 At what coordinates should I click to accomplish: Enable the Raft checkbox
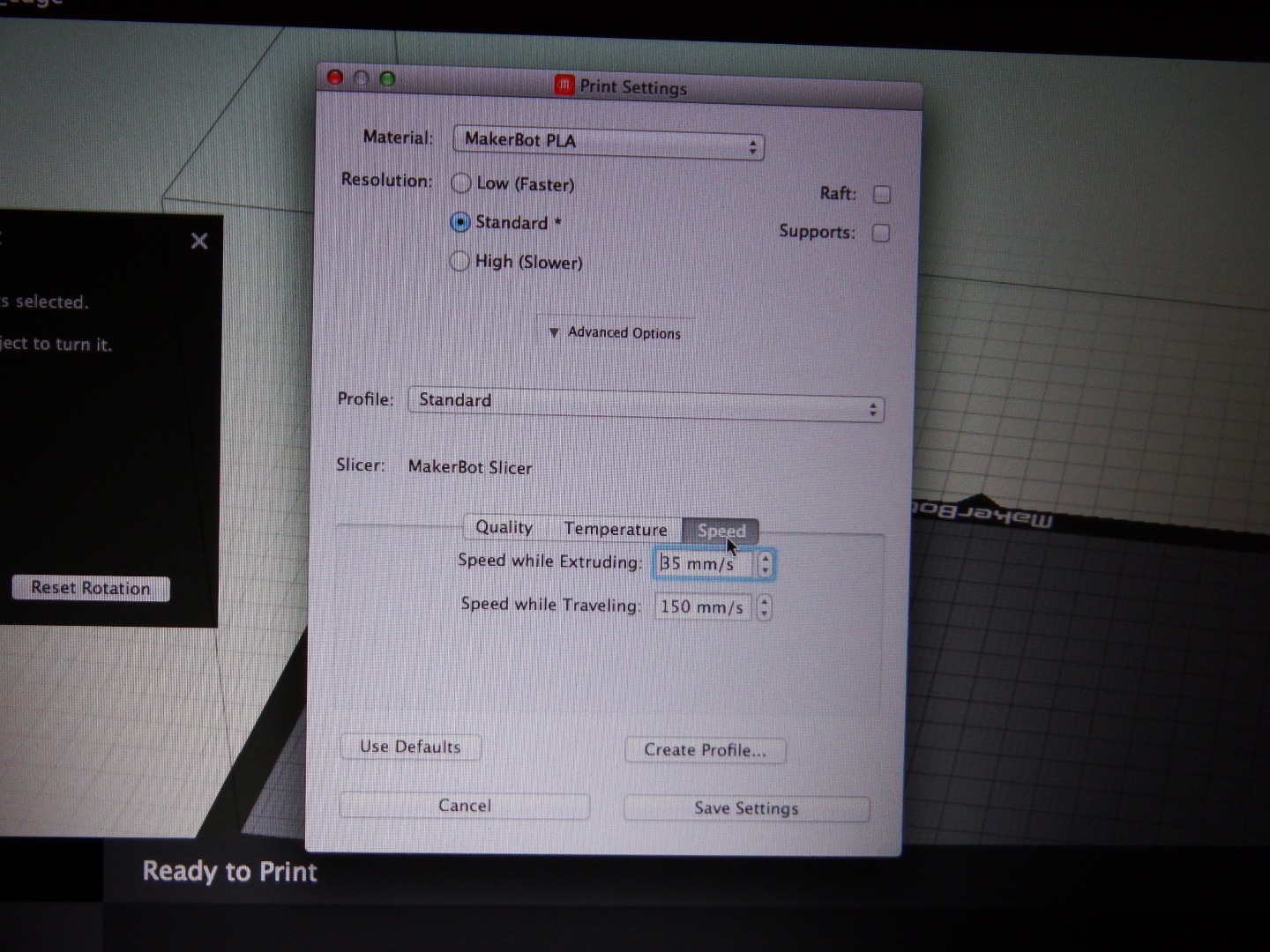[881, 194]
